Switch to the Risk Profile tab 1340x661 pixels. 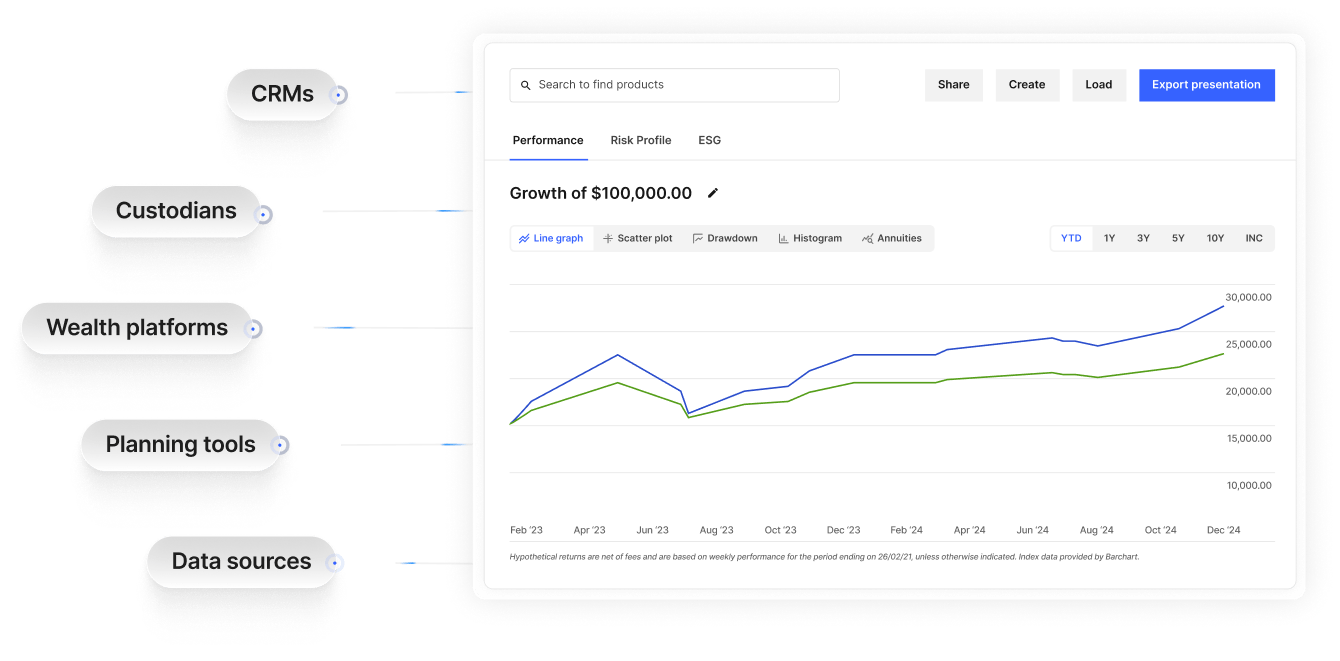(641, 140)
